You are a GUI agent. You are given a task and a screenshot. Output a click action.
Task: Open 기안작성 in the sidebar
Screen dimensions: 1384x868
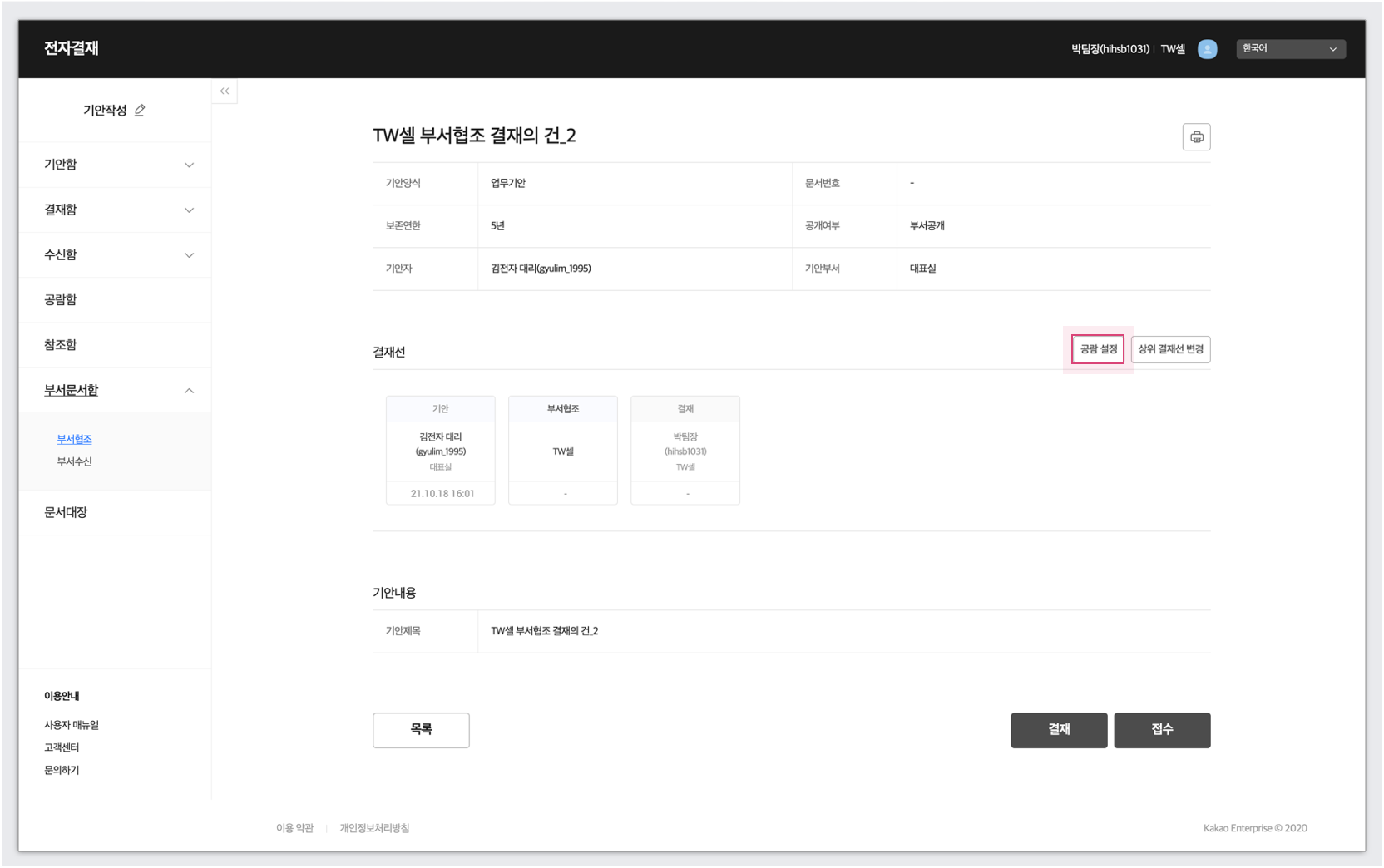[105, 110]
